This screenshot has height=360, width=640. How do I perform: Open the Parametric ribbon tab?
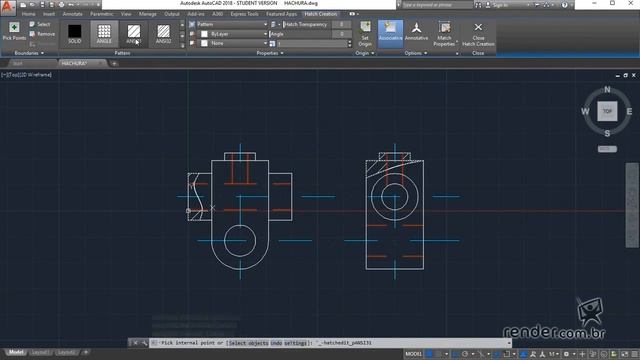(x=102, y=14)
